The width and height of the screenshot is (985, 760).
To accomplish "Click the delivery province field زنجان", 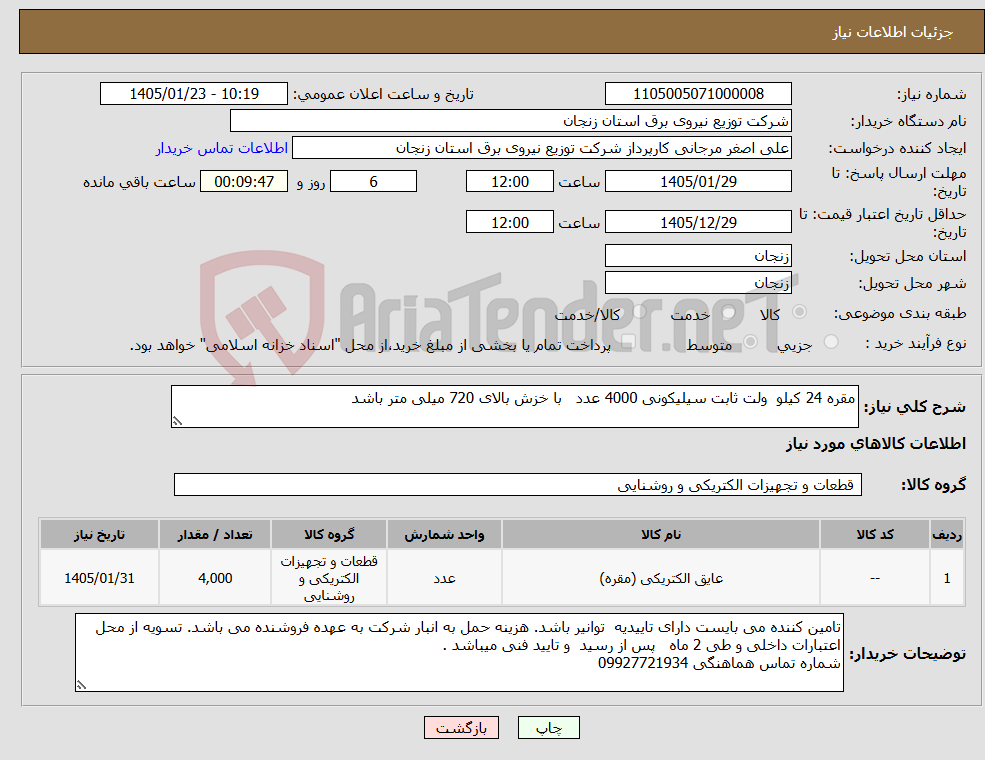I will 698,256.
